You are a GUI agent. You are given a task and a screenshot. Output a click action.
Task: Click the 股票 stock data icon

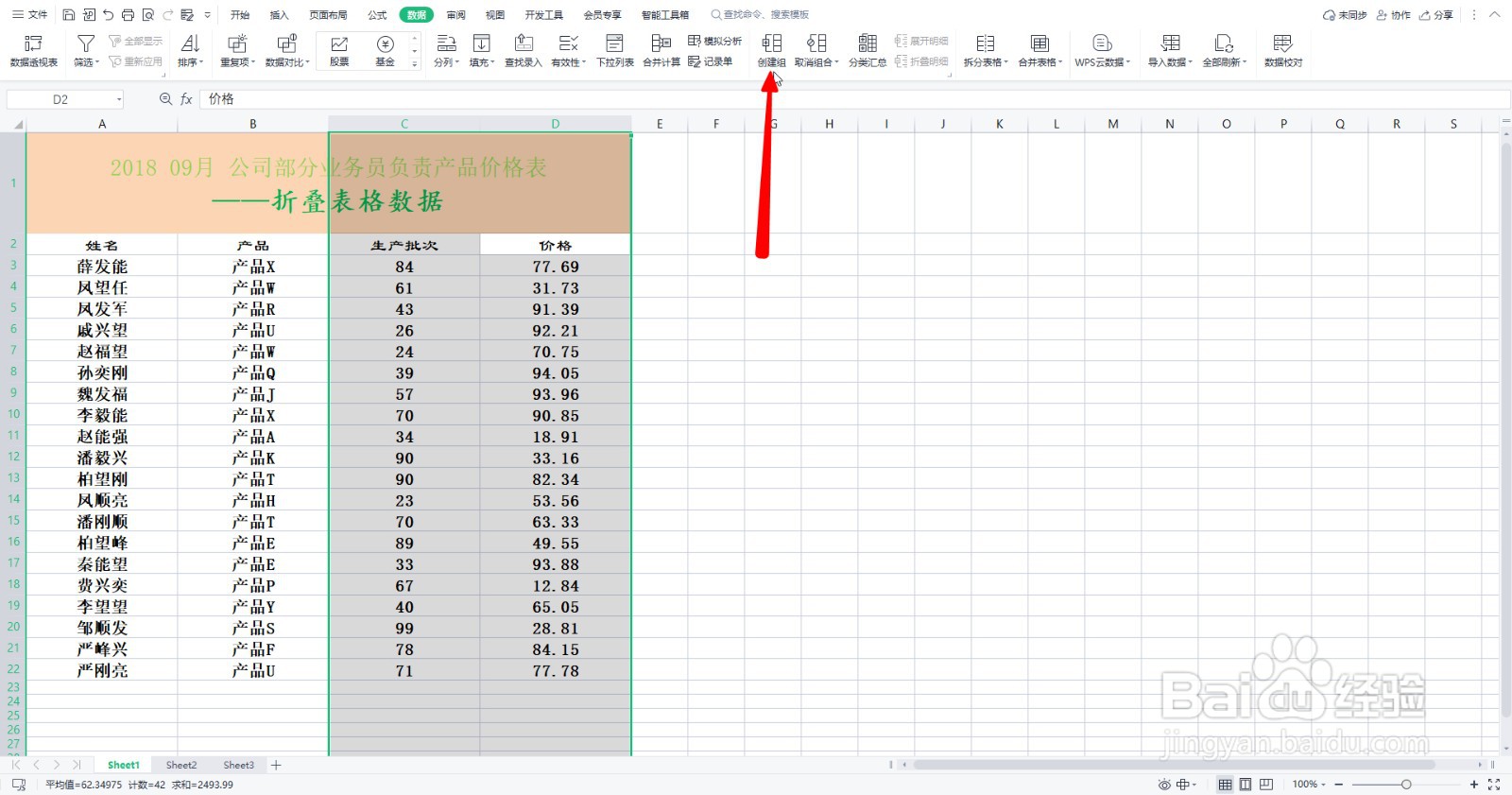click(339, 44)
